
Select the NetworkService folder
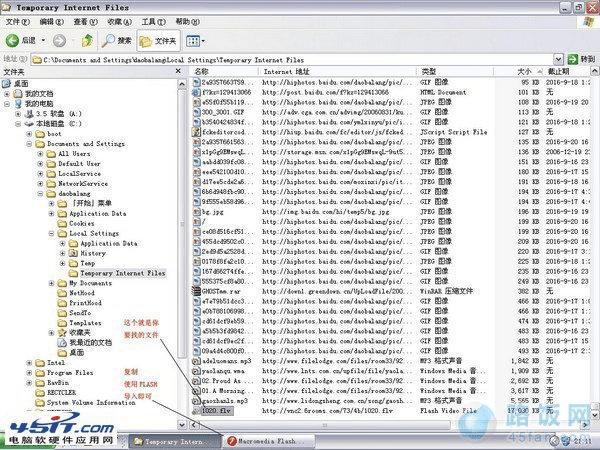click(83, 184)
